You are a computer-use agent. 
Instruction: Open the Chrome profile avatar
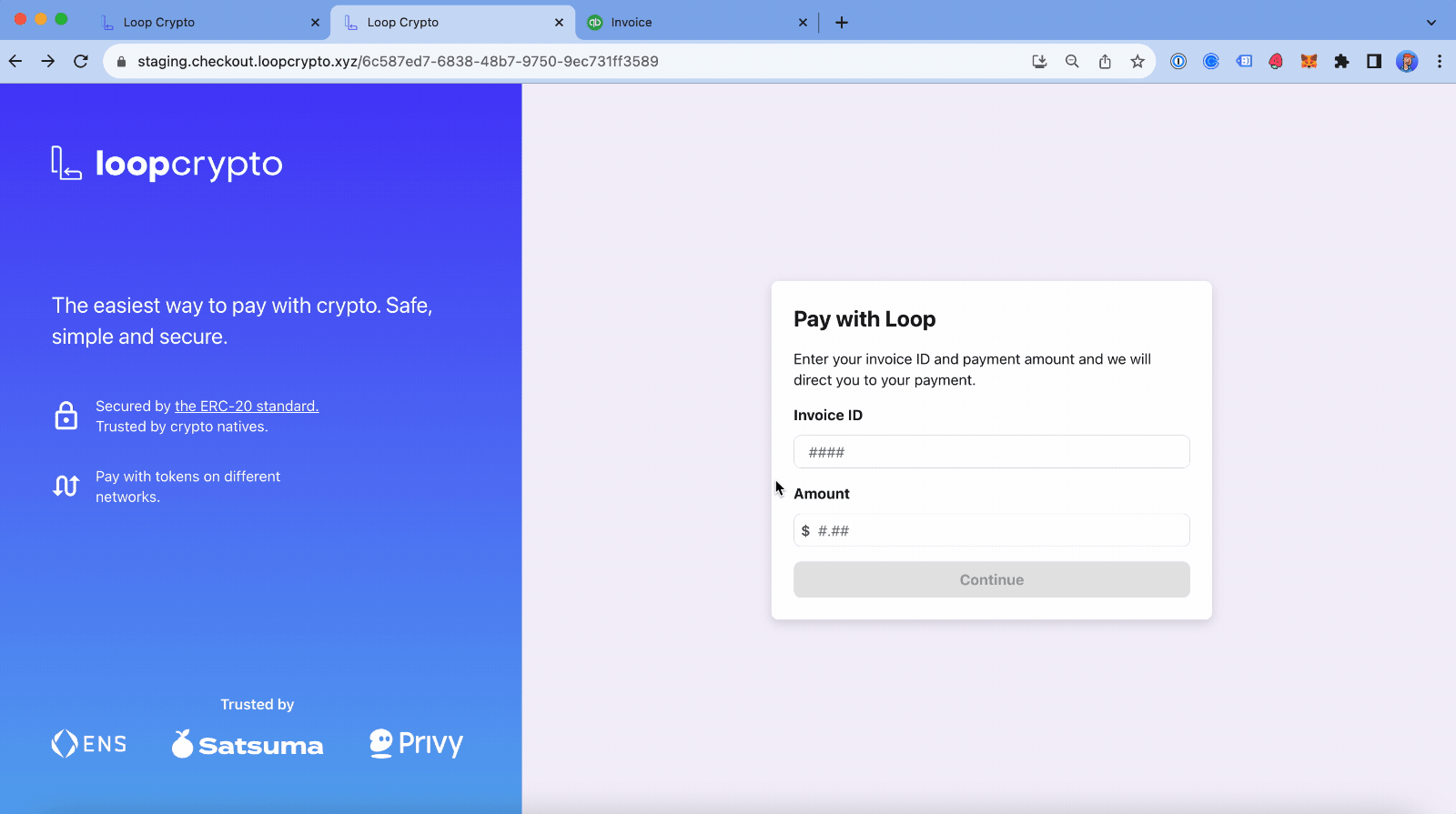(1407, 61)
